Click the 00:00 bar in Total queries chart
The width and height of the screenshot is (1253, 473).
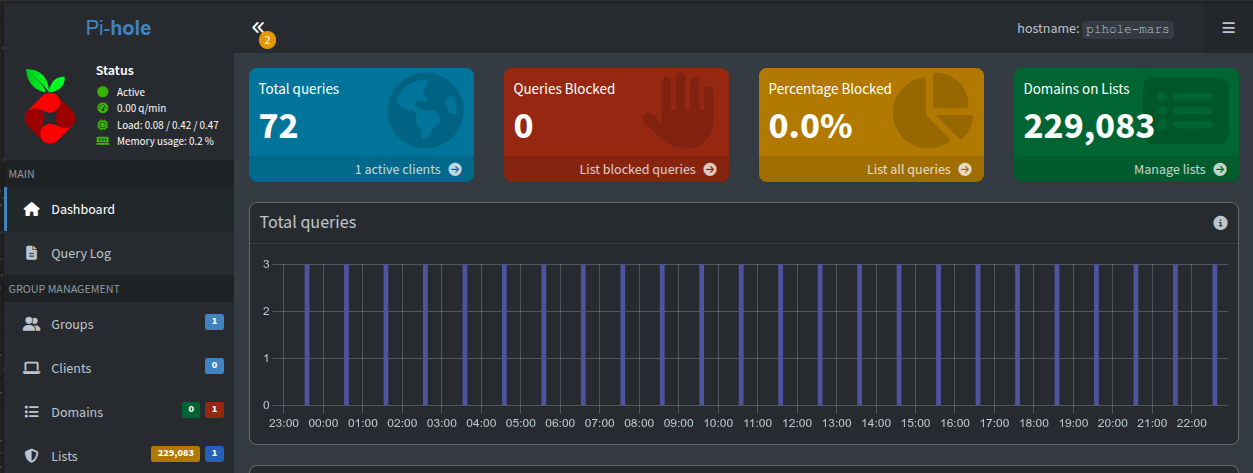coord(307,335)
